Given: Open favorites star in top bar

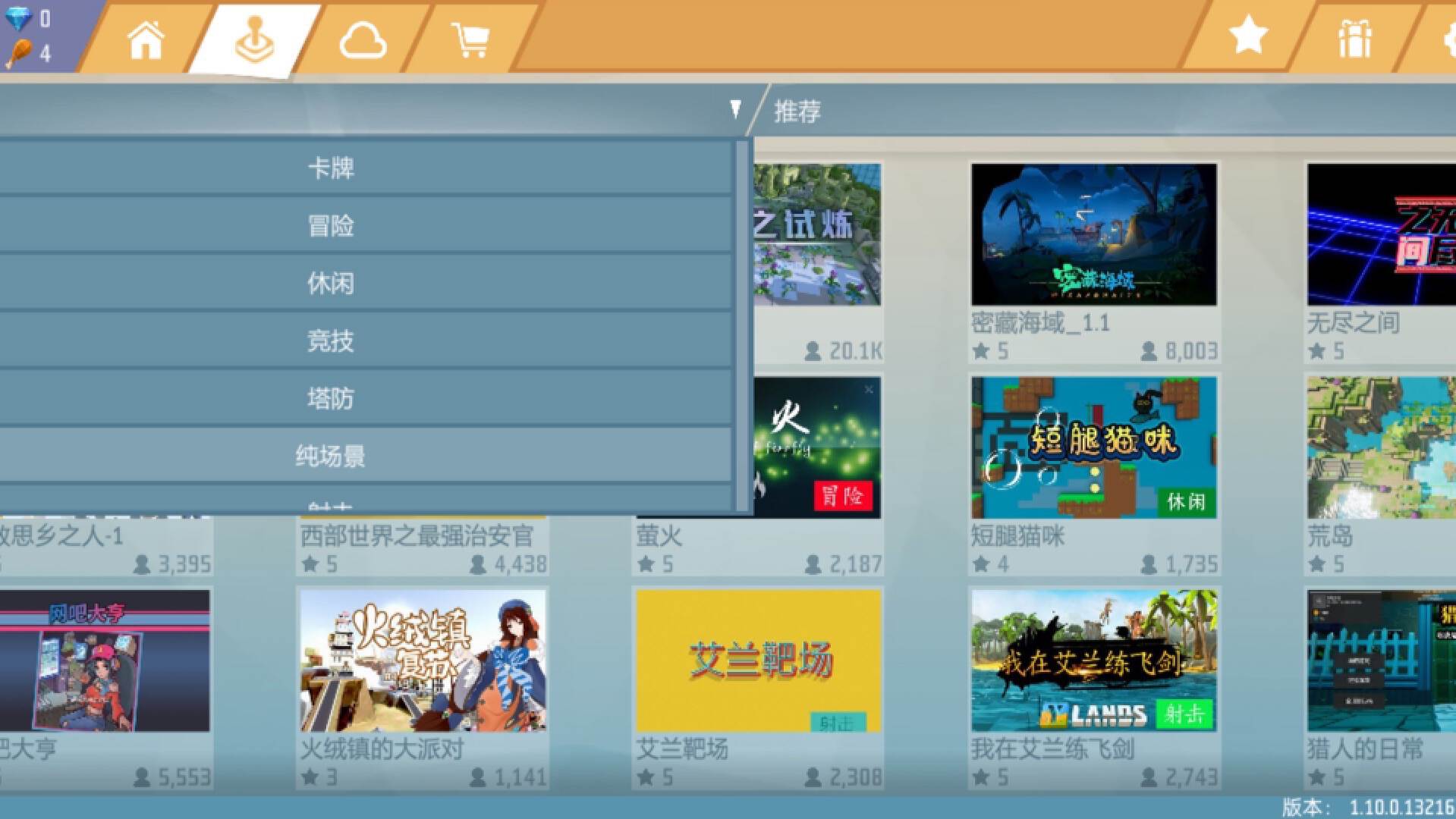Looking at the screenshot, I should point(1248,36).
